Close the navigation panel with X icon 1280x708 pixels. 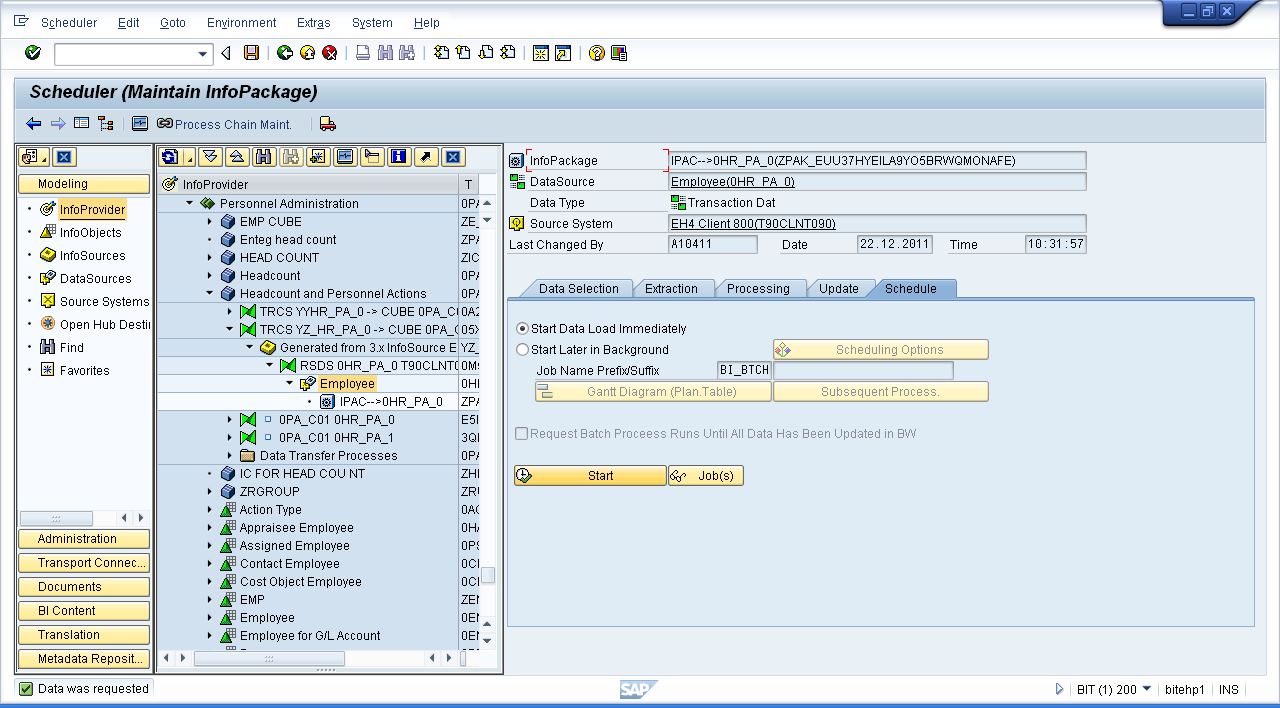(64, 157)
